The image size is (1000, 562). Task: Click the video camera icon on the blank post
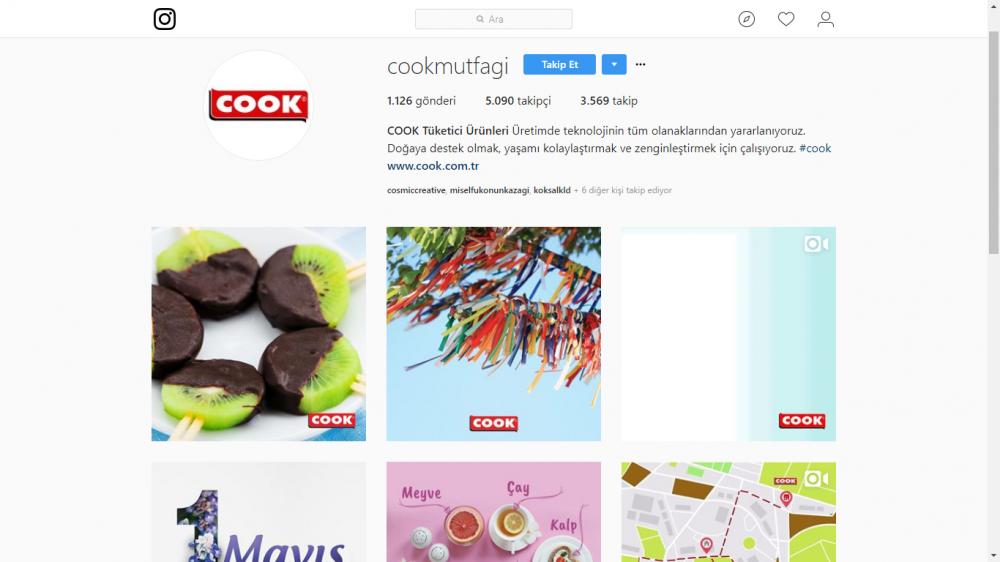pos(816,244)
